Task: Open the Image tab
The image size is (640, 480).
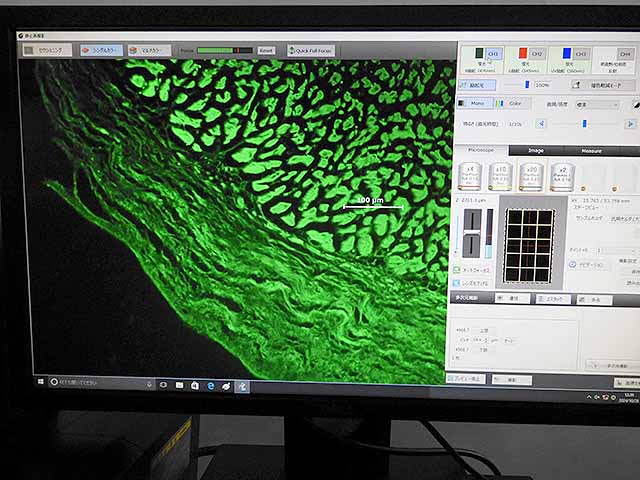Action: 536,151
